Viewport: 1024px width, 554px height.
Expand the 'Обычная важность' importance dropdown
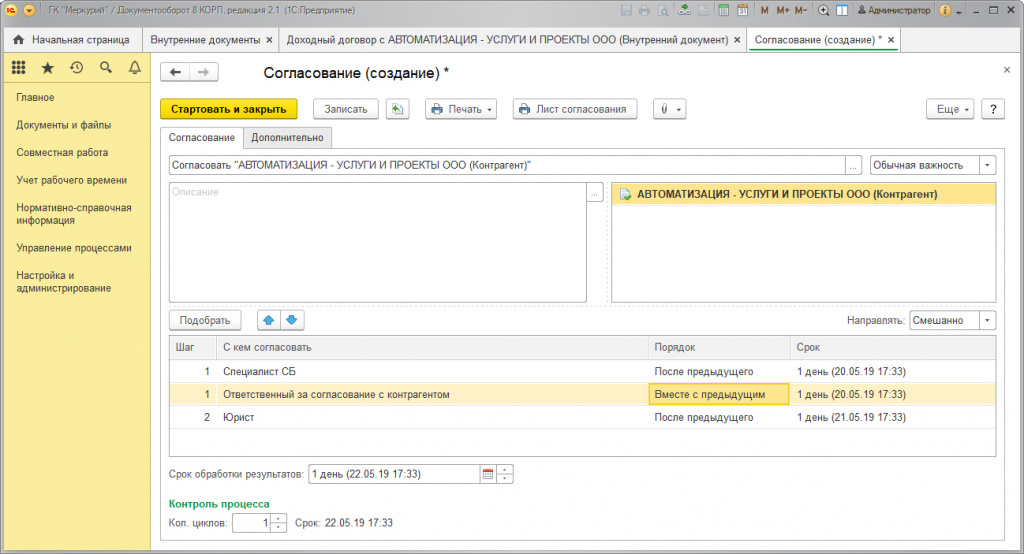(988, 165)
